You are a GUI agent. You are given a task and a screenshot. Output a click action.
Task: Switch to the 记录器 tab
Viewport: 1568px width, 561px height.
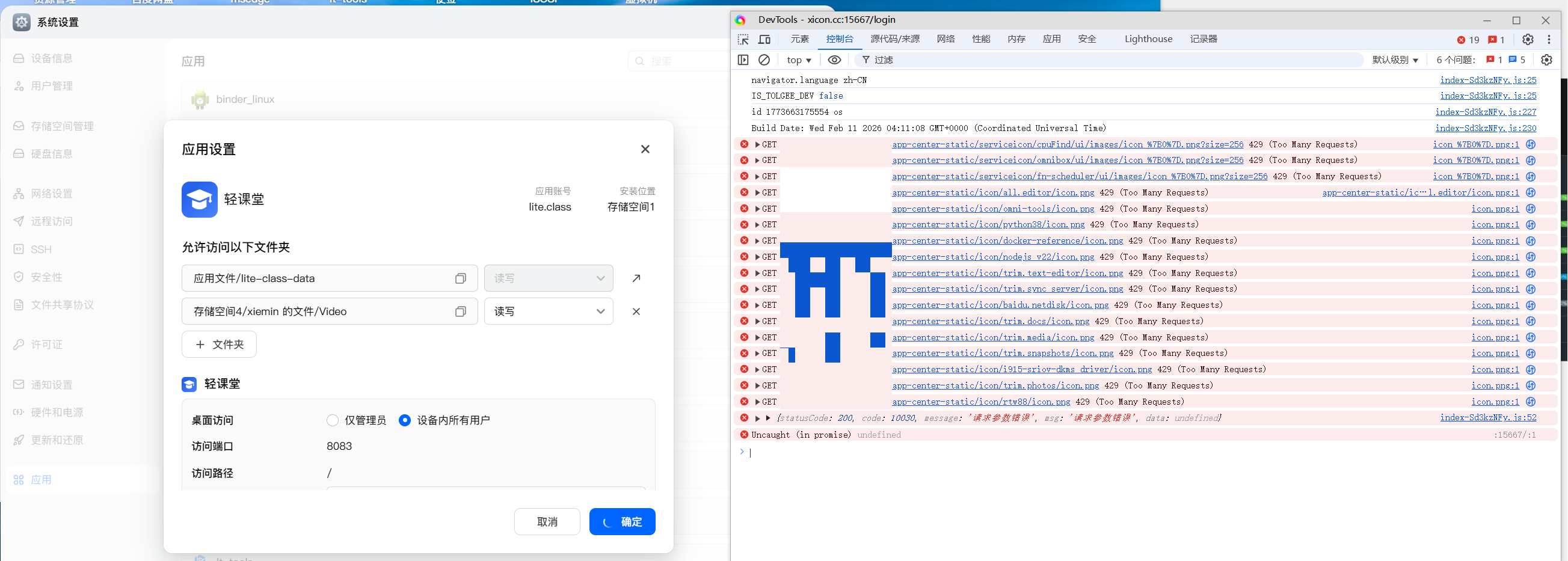tap(1204, 39)
